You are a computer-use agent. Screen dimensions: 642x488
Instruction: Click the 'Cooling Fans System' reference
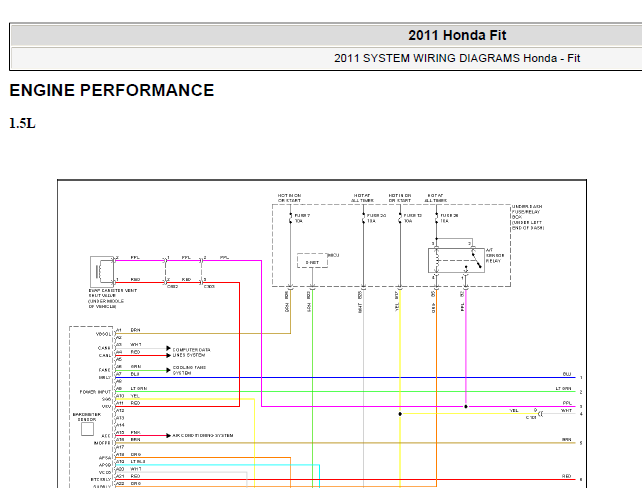pos(189,370)
